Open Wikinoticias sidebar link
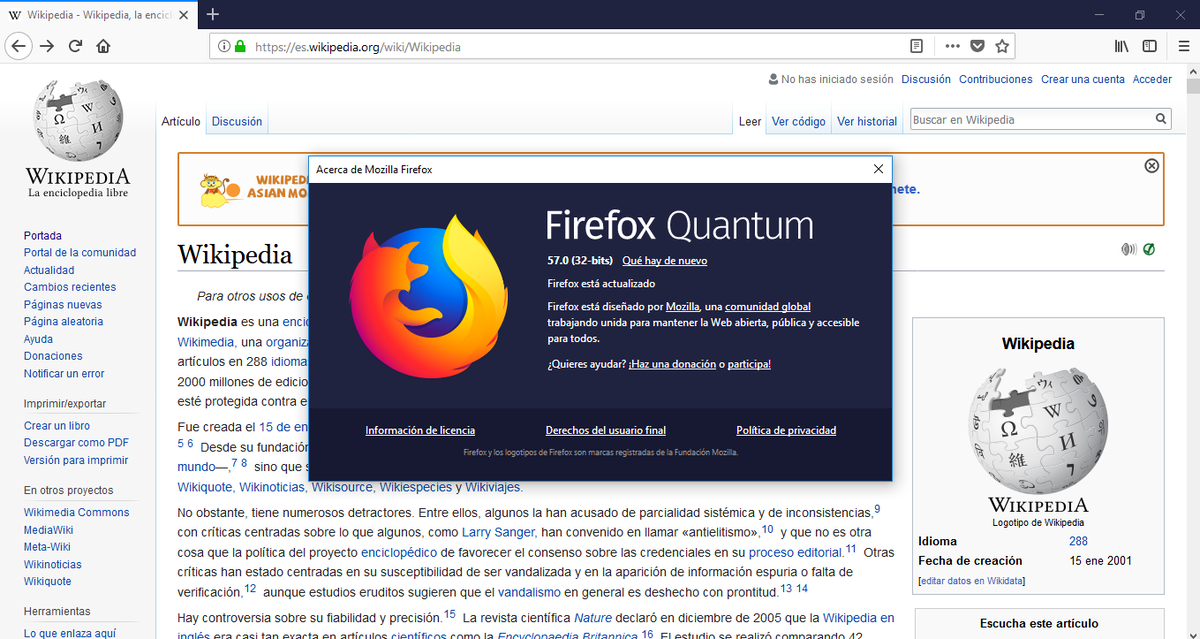Image resolution: width=1200 pixels, height=639 pixels. tap(53, 565)
